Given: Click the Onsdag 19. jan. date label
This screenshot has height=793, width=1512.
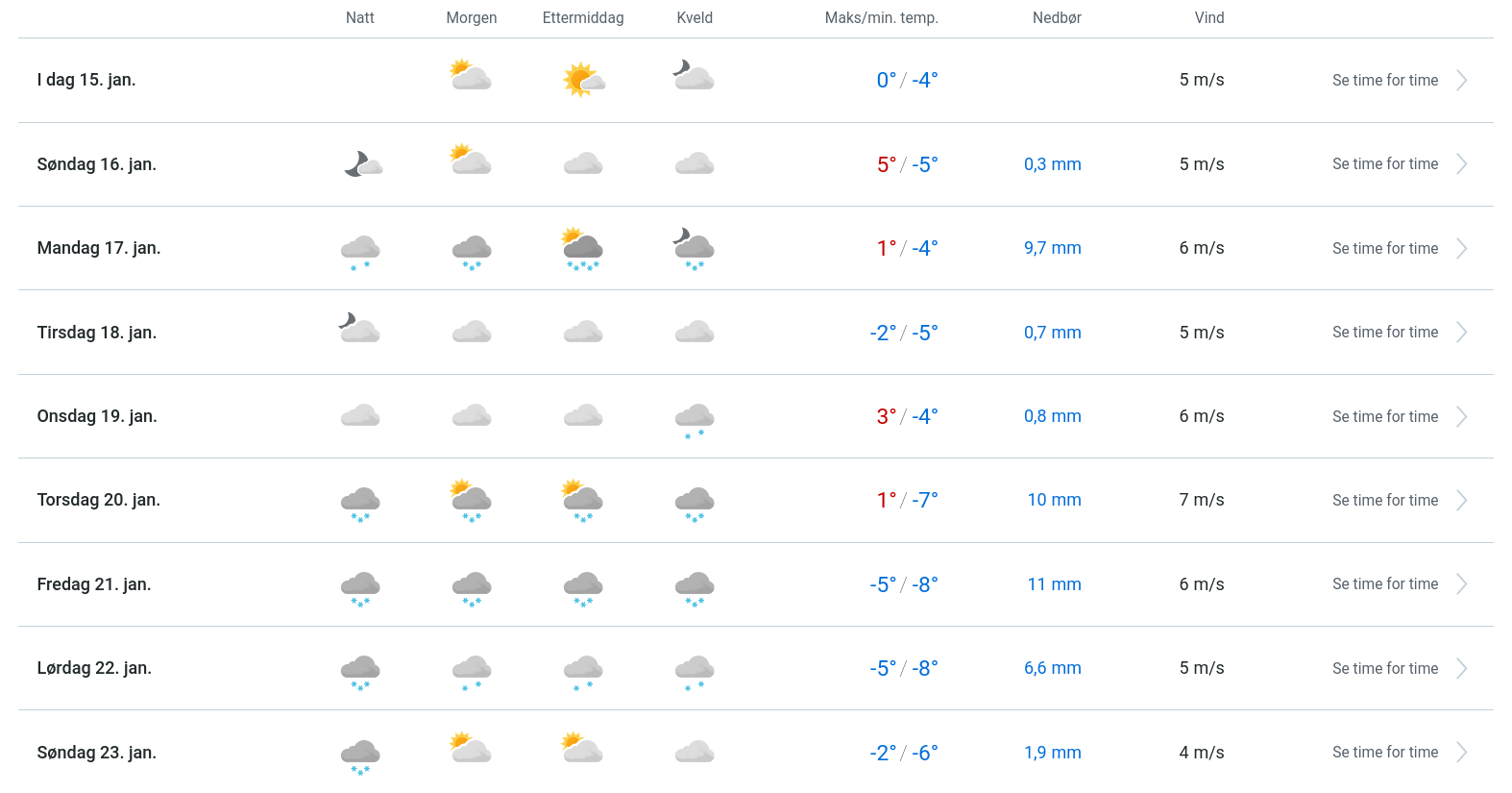Looking at the screenshot, I should [97, 416].
